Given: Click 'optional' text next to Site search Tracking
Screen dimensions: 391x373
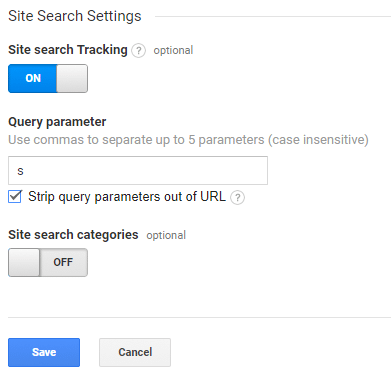Looking at the screenshot, I should [x=173, y=50].
